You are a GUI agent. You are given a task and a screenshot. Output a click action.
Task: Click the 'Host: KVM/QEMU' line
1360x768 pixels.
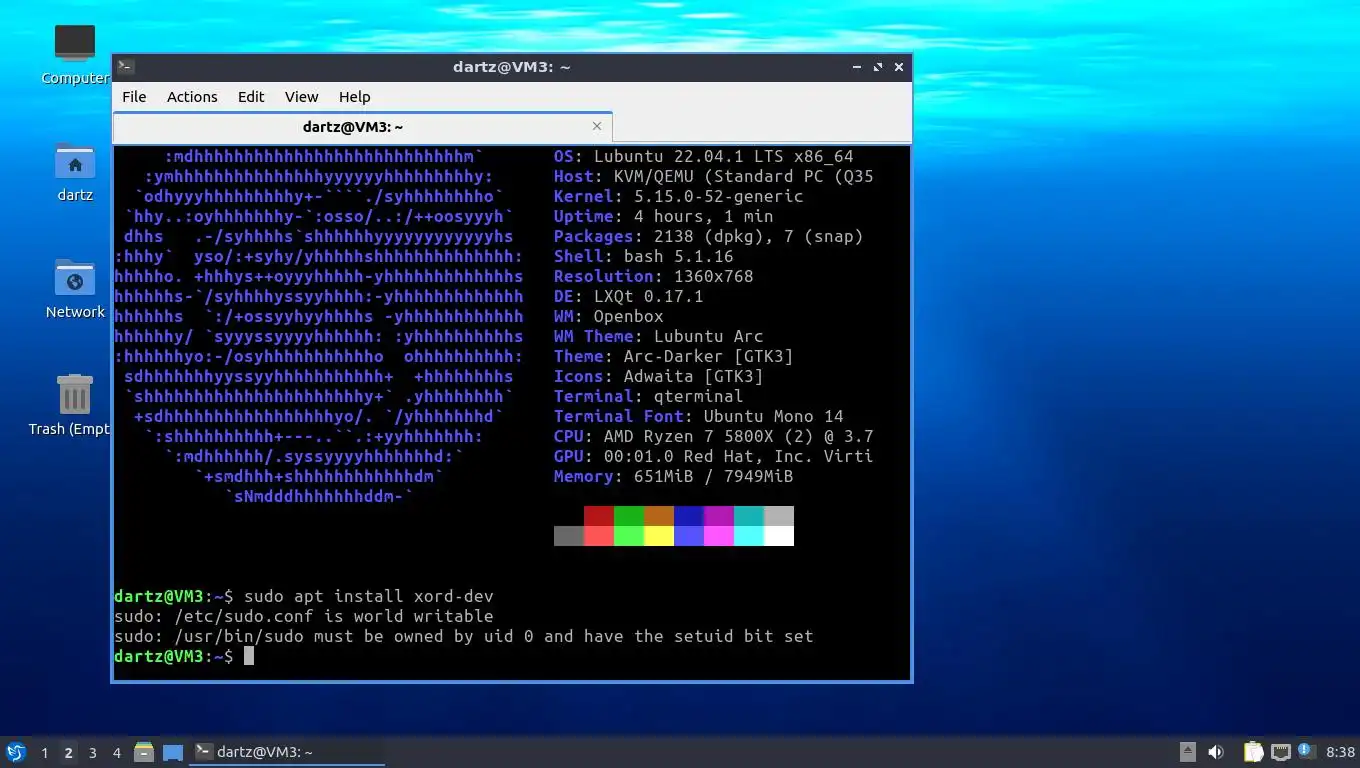click(714, 176)
